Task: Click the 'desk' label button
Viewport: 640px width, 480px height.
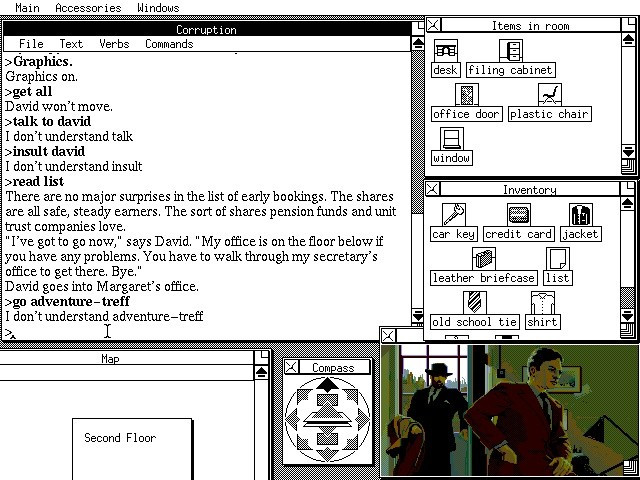Action: pos(445,70)
